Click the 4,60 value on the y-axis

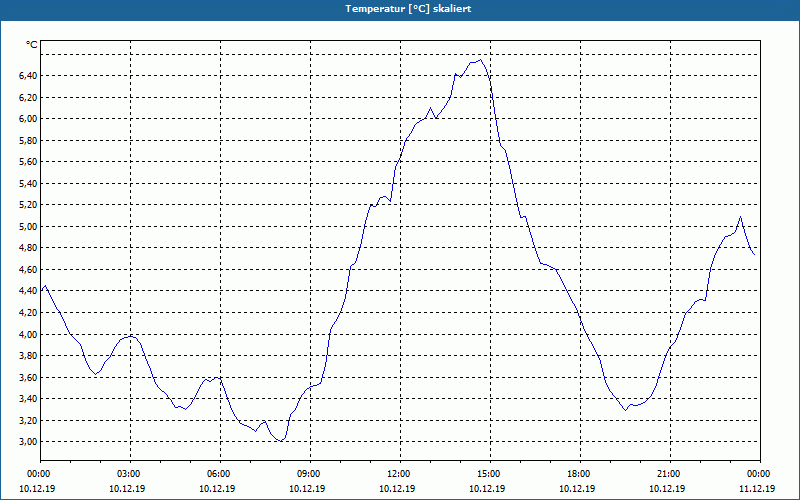29,269
